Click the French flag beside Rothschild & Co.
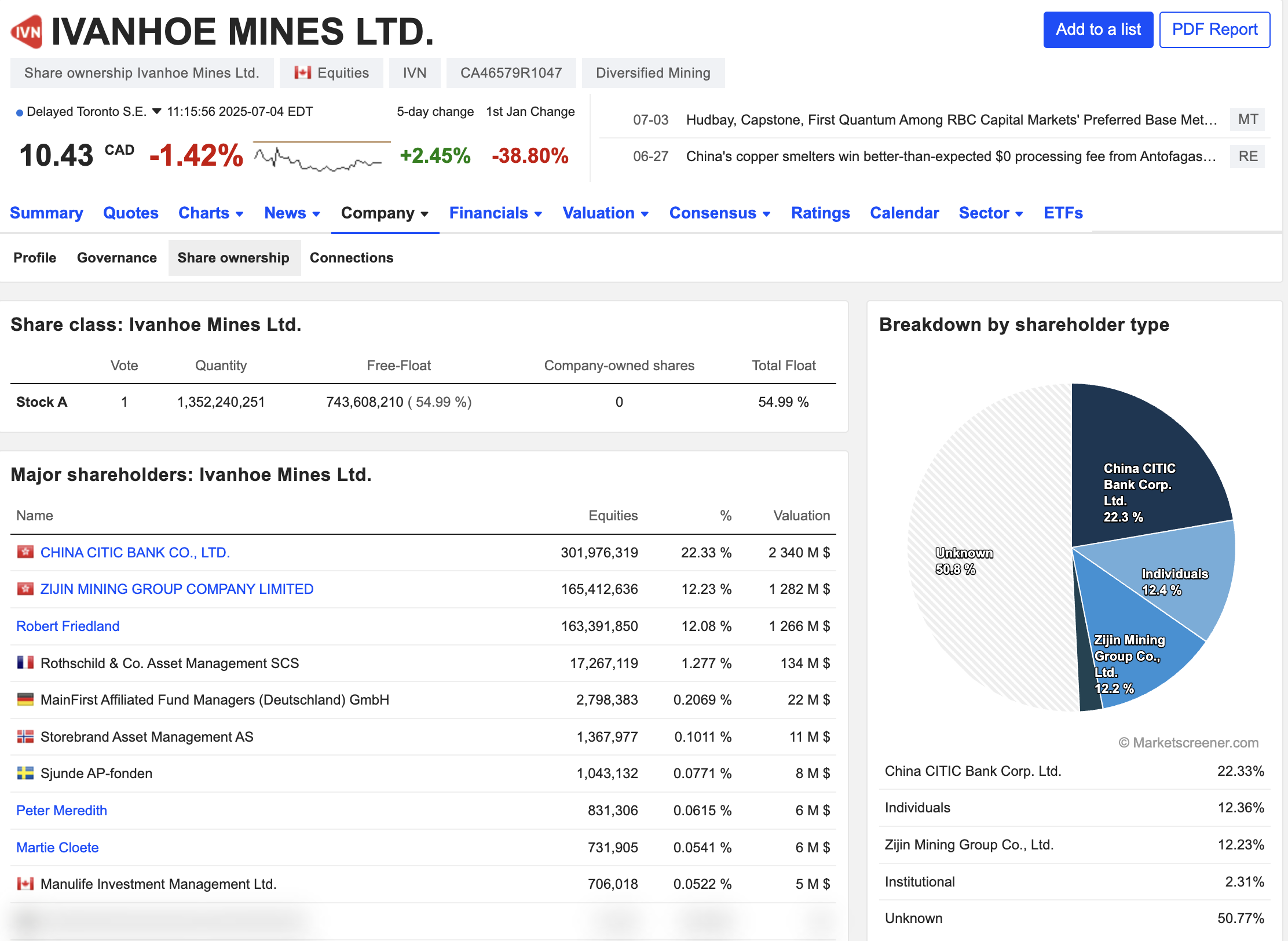 pos(25,662)
